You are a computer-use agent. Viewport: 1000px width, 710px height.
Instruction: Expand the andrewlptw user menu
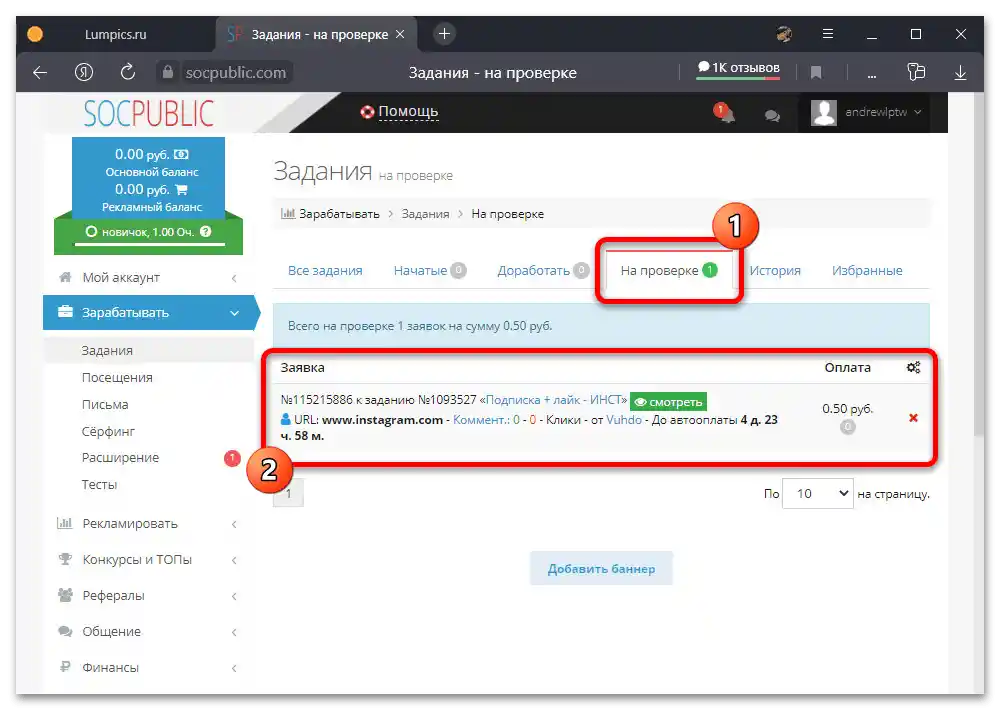[866, 112]
